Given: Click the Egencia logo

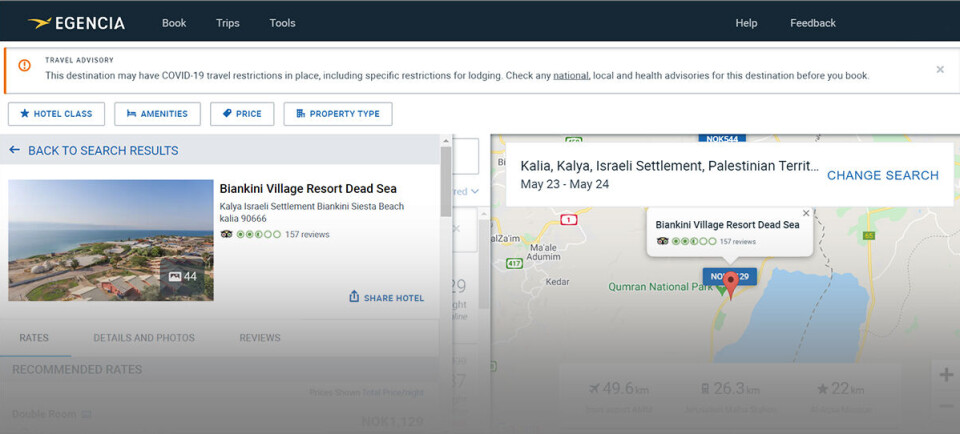Looking at the screenshot, I should tap(76, 23).
